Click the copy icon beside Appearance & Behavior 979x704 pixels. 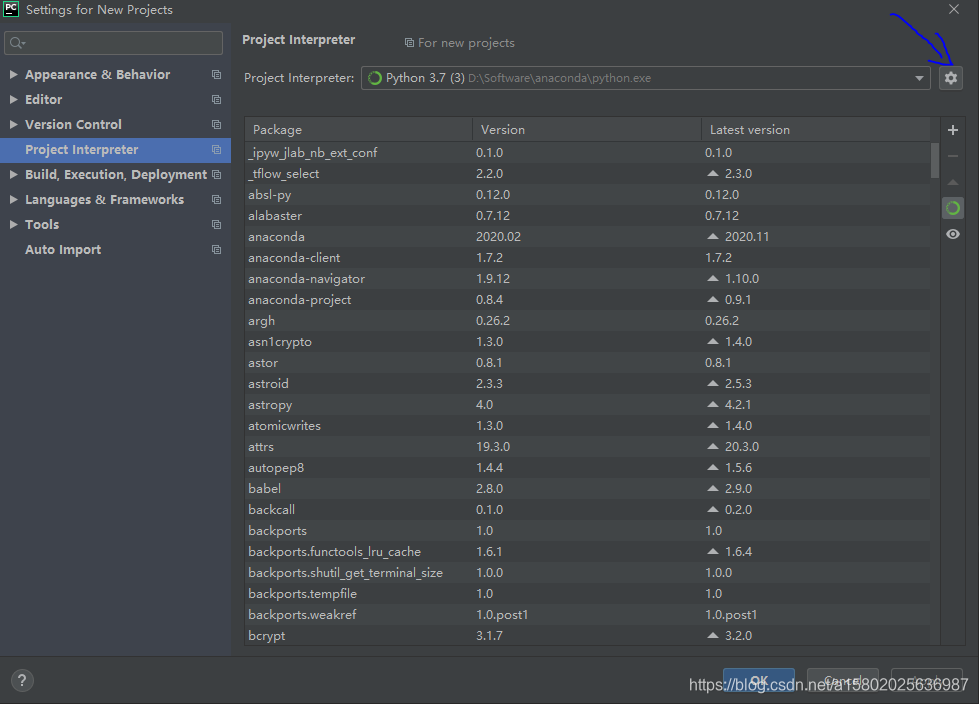point(217,74)
